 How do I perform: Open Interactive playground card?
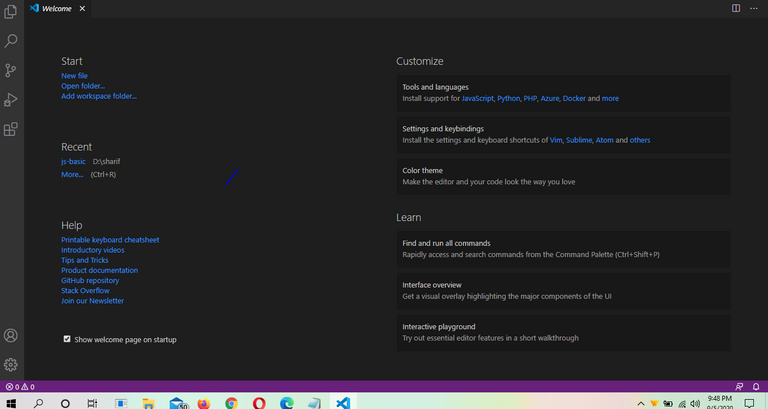pyautogui.click(x=563, y=332)
